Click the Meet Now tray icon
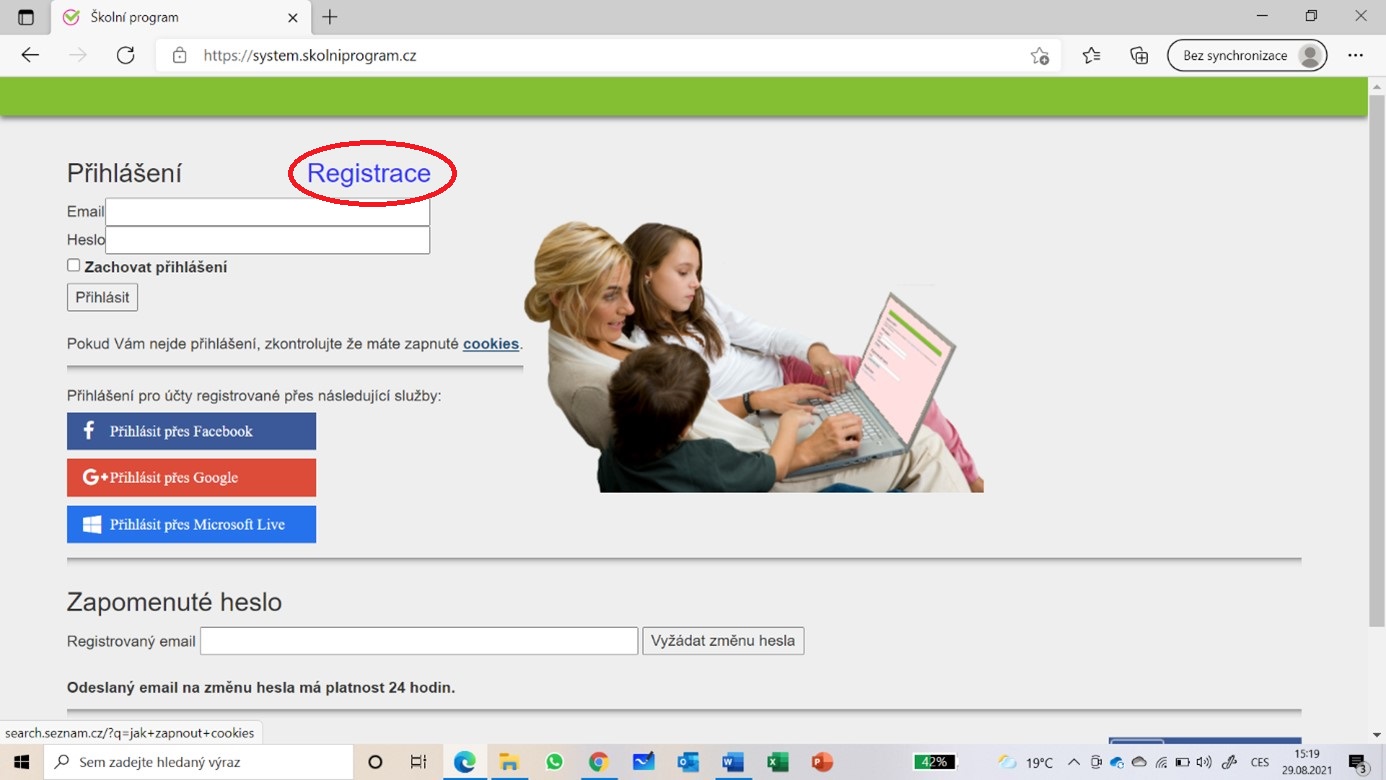This screenshot has height=780, width=1386. click(x=1096, y=762)
